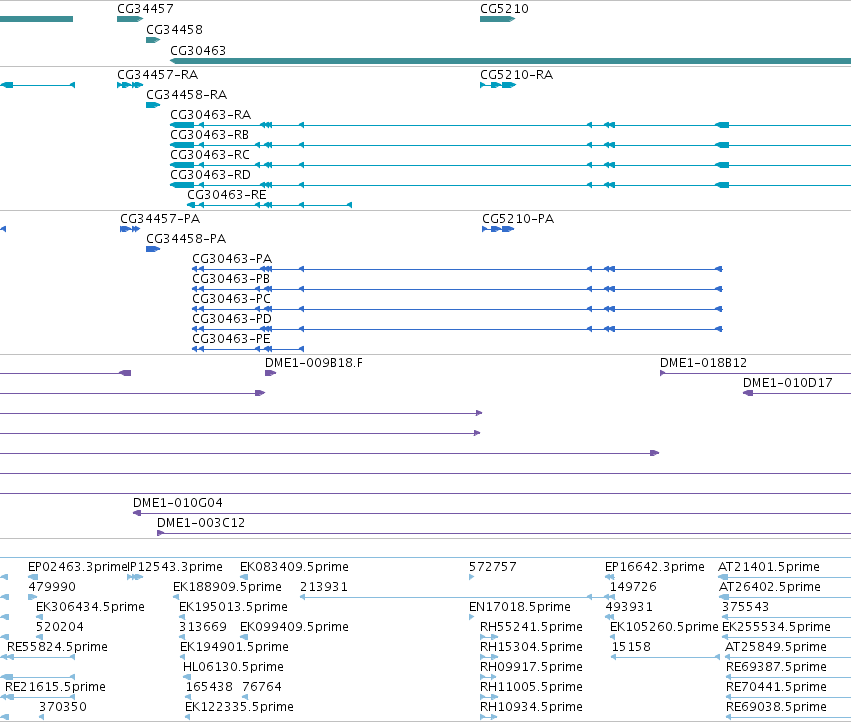
Task: Select the CG30463 gene label
Action: [x=198, y=50]
